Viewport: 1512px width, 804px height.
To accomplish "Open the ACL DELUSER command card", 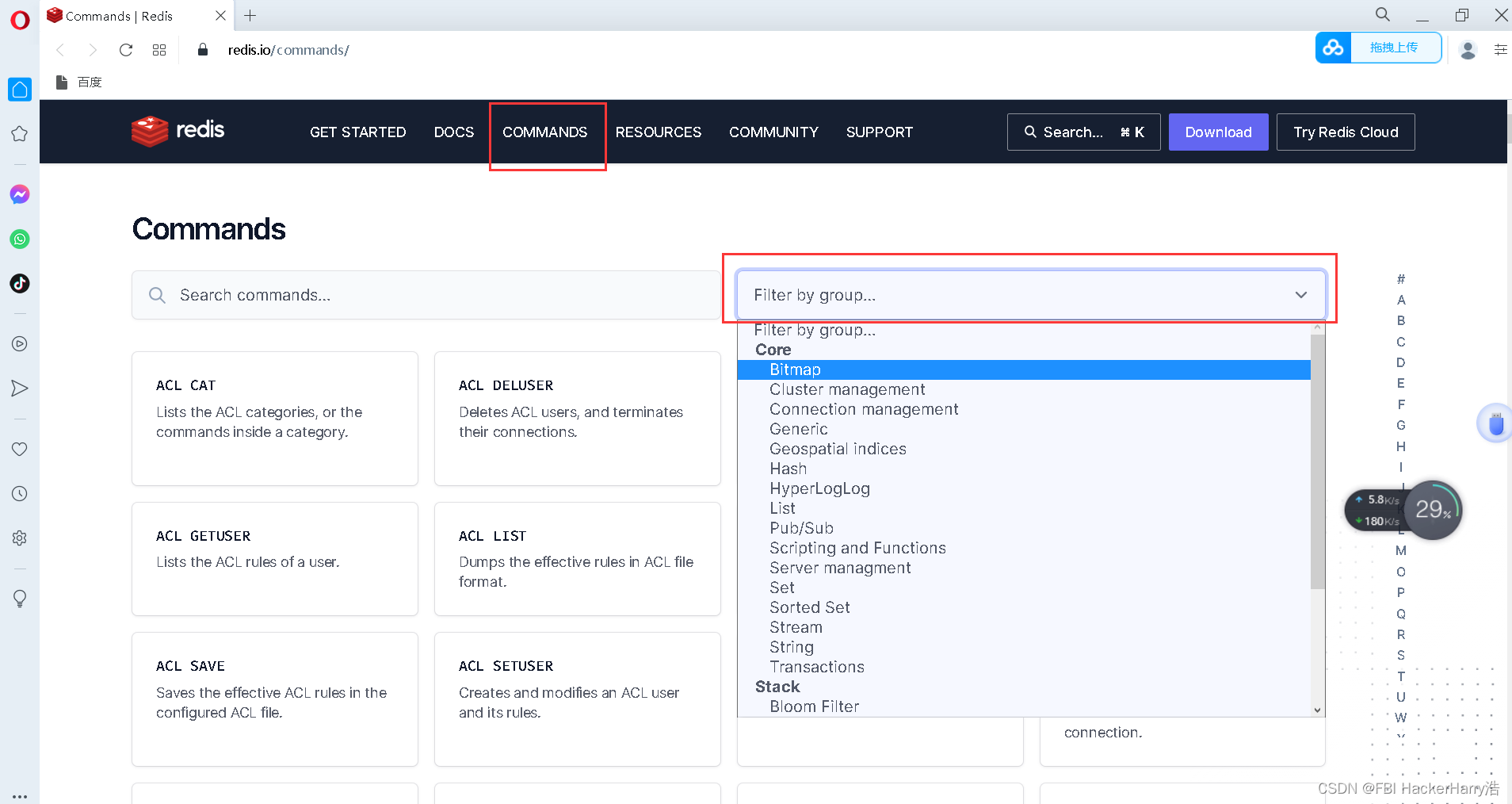I will click(x=578, y=419).
